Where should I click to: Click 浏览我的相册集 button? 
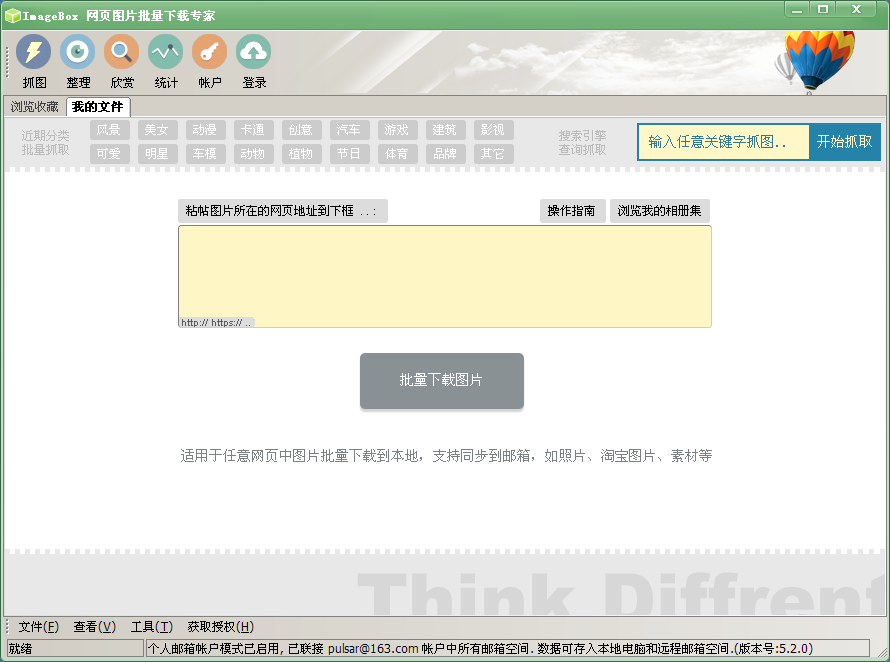click(x=660, y=211)
